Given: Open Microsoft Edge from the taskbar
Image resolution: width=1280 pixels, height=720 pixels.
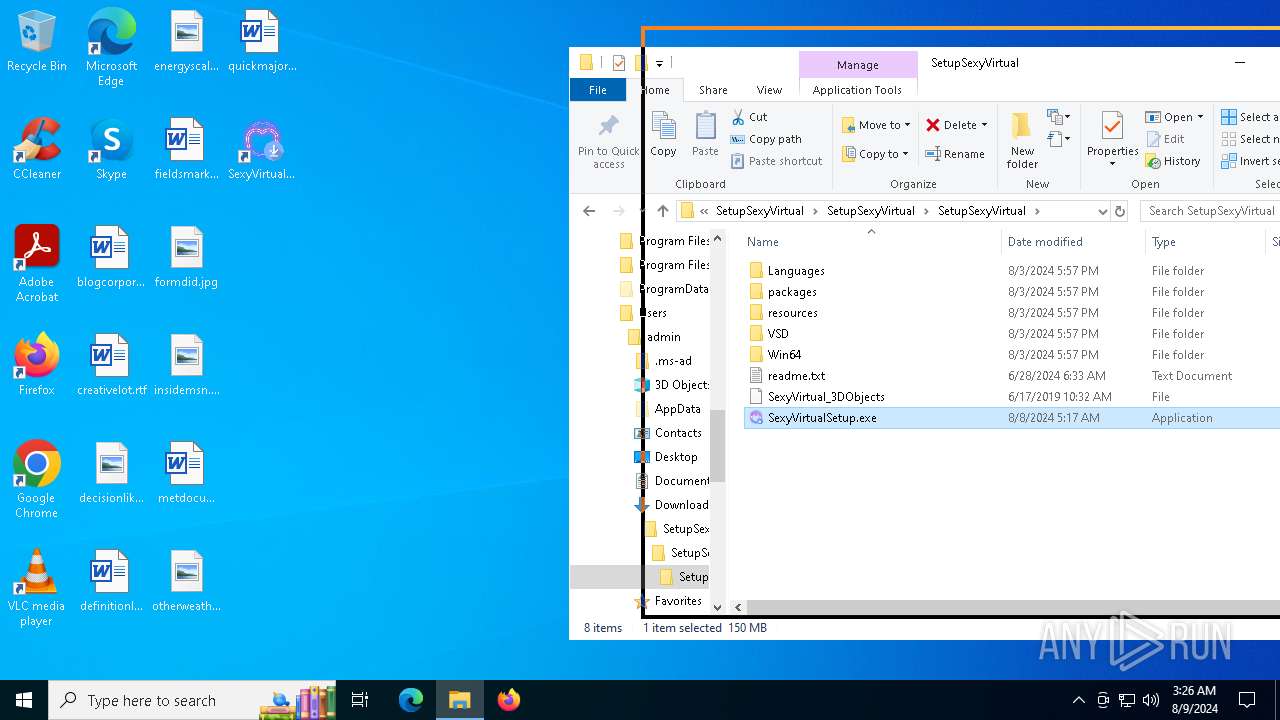Looking at the screenshot, I should (x=411, y=700).
